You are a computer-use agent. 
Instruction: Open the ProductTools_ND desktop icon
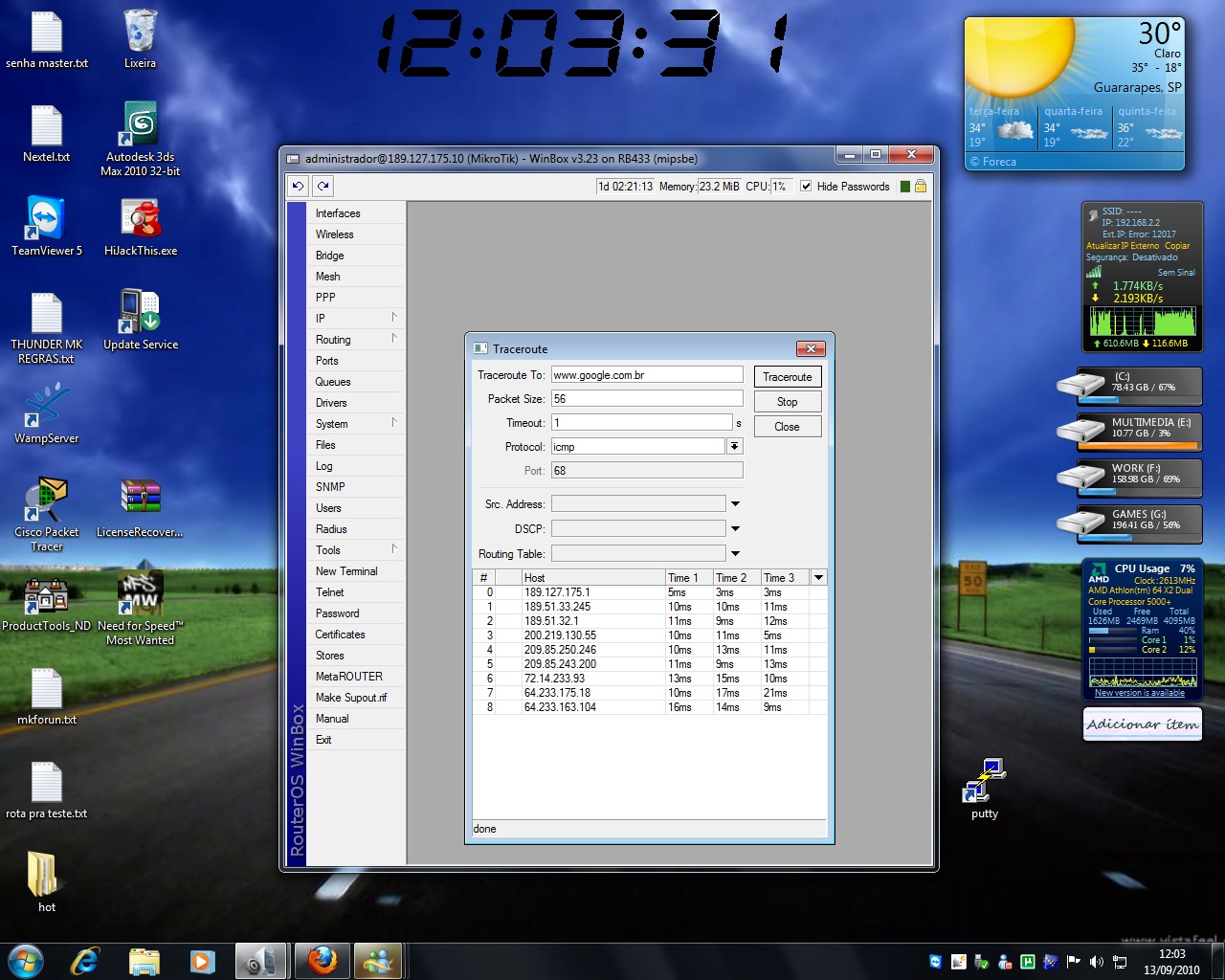(46, 603)
